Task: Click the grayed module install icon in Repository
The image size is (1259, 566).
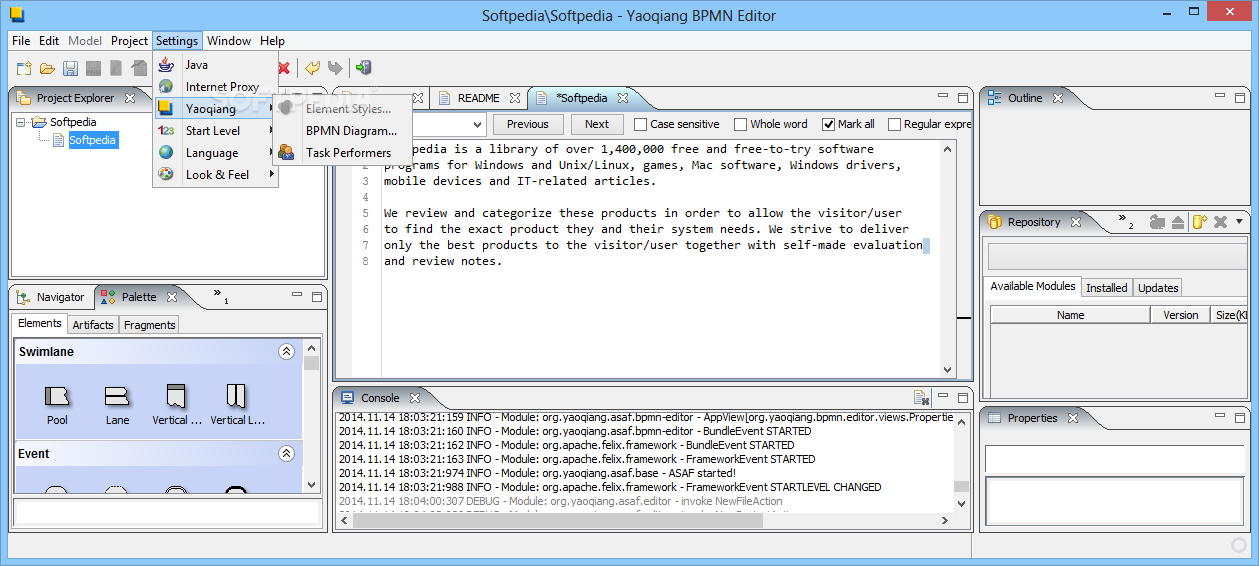Action: pos(1157,222)
